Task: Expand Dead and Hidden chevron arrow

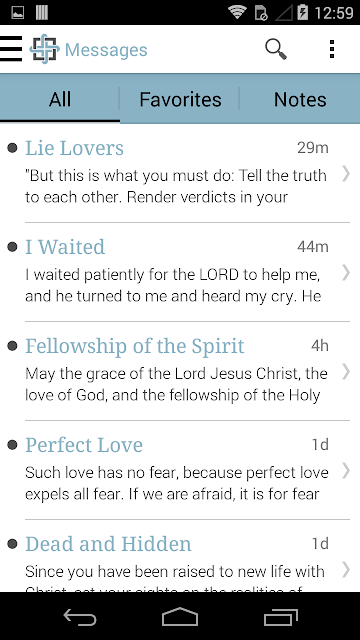Action: (346, 569)
